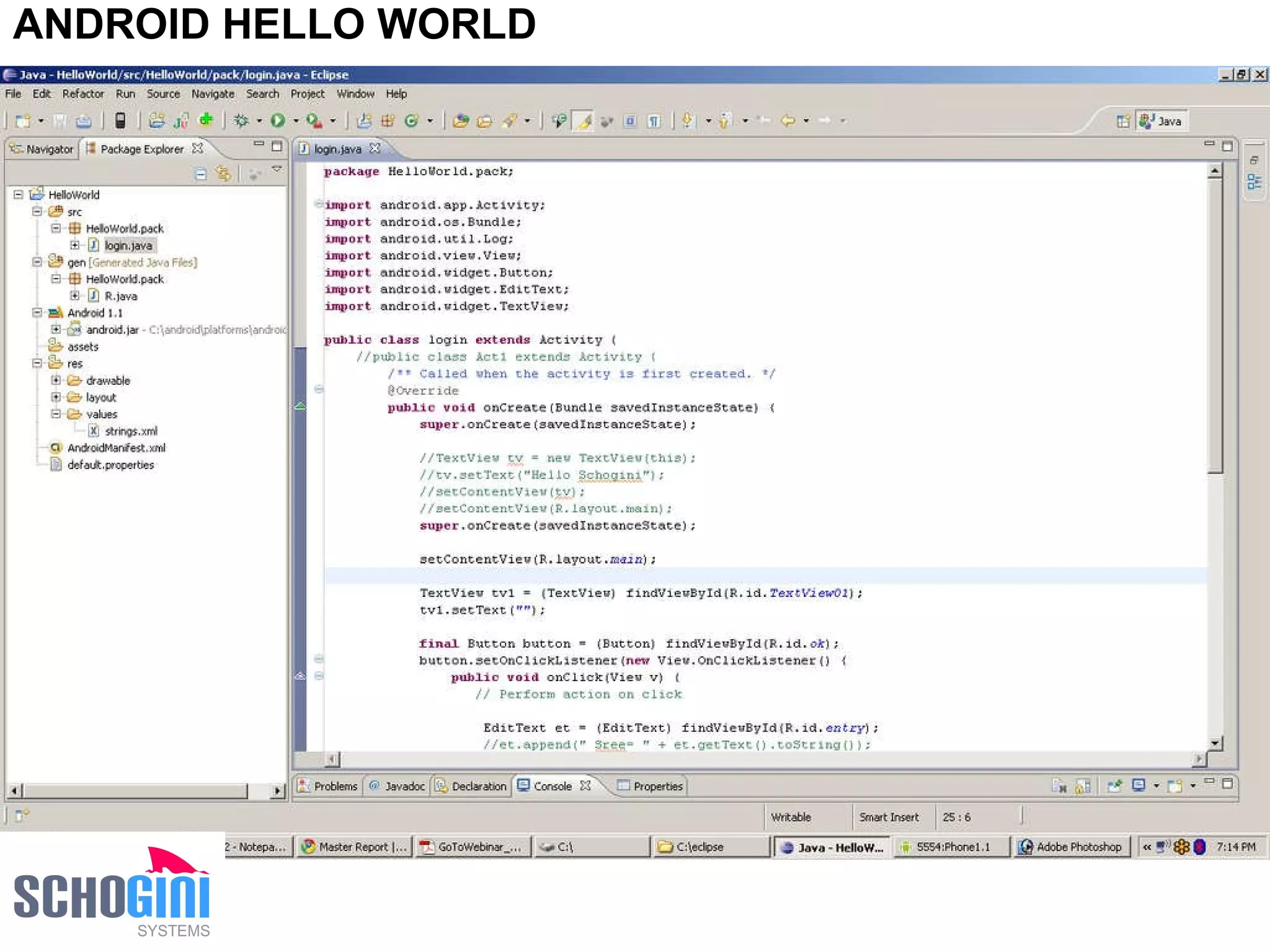
Task: Click the New Java Package icon
Action: click(388, 120)
